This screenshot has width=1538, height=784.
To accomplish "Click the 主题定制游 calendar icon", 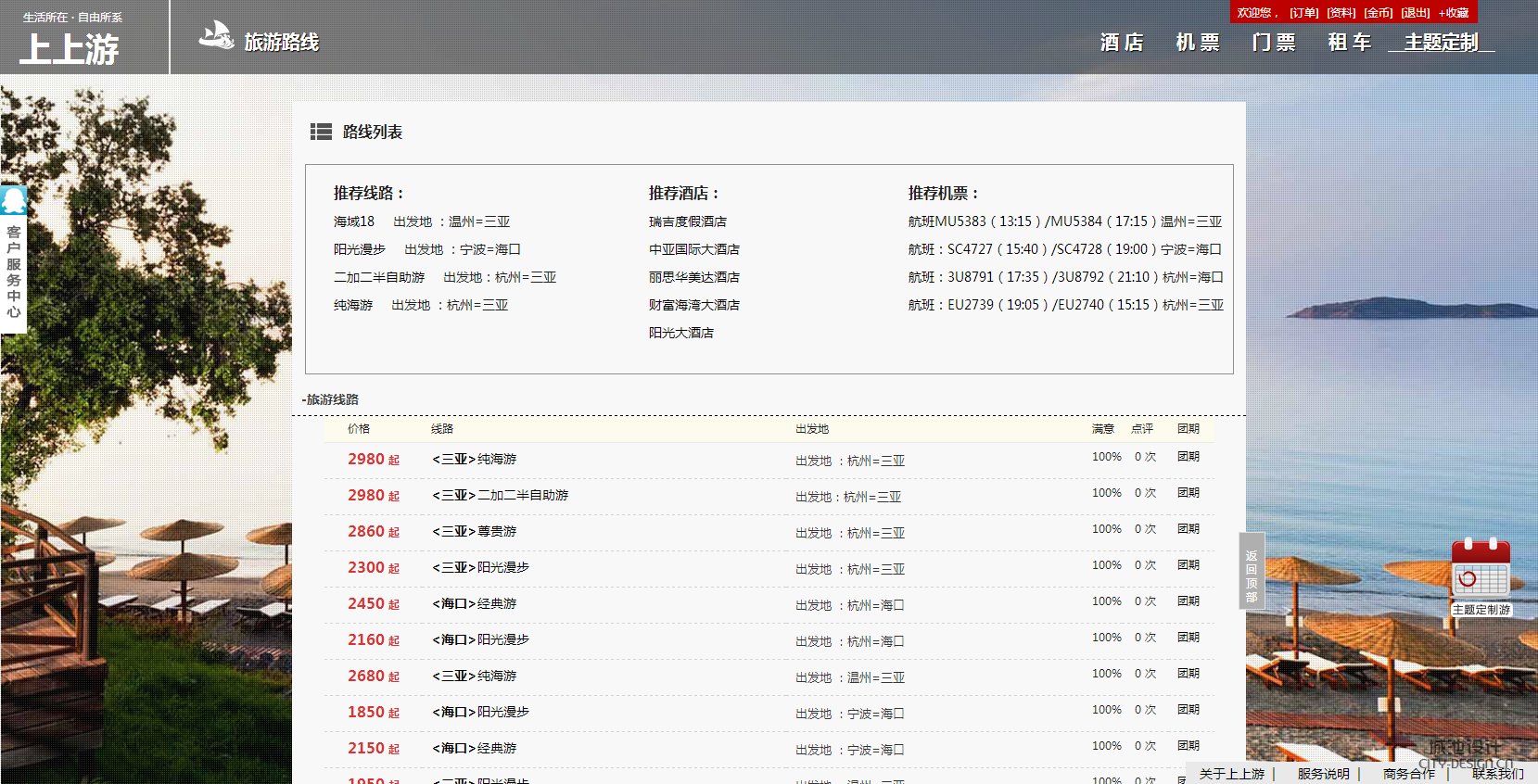I will click(x=1481, y=568).
